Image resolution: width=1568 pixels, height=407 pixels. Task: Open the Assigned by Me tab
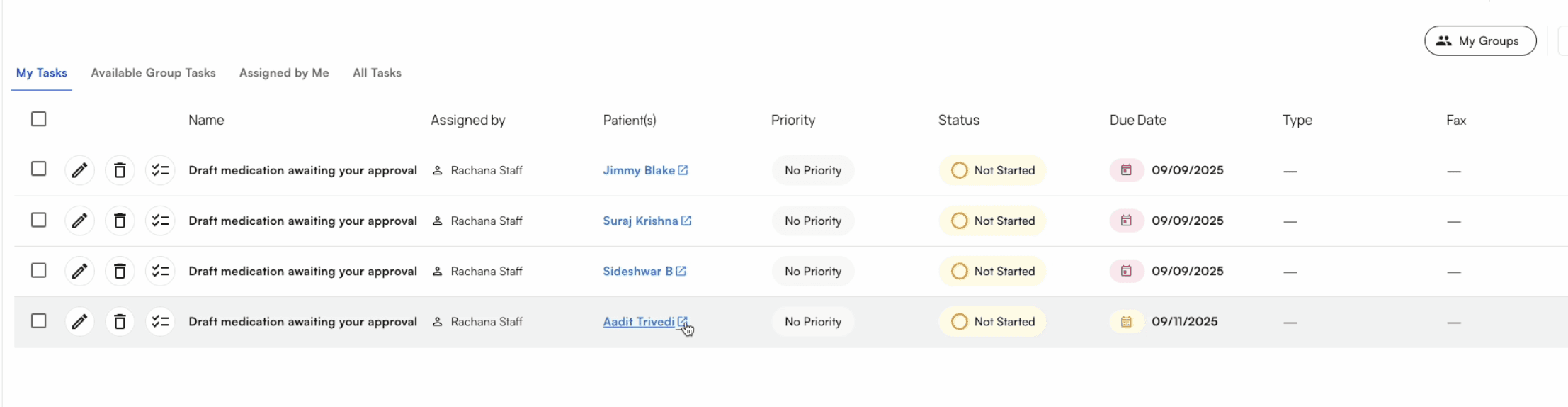click(x=284, y=73)
